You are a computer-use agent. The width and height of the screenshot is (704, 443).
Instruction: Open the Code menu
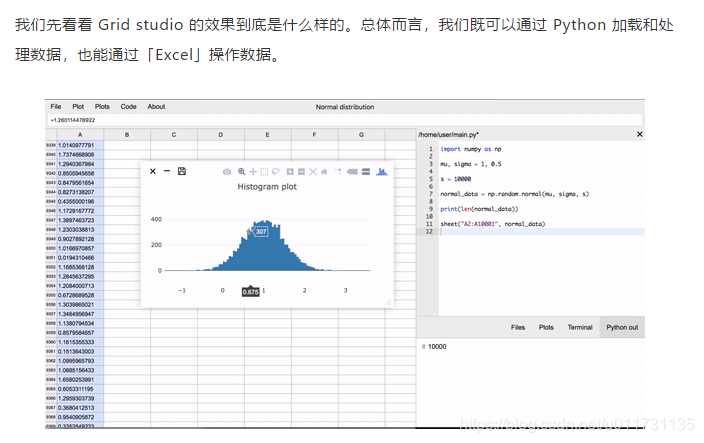coord(128,106)
